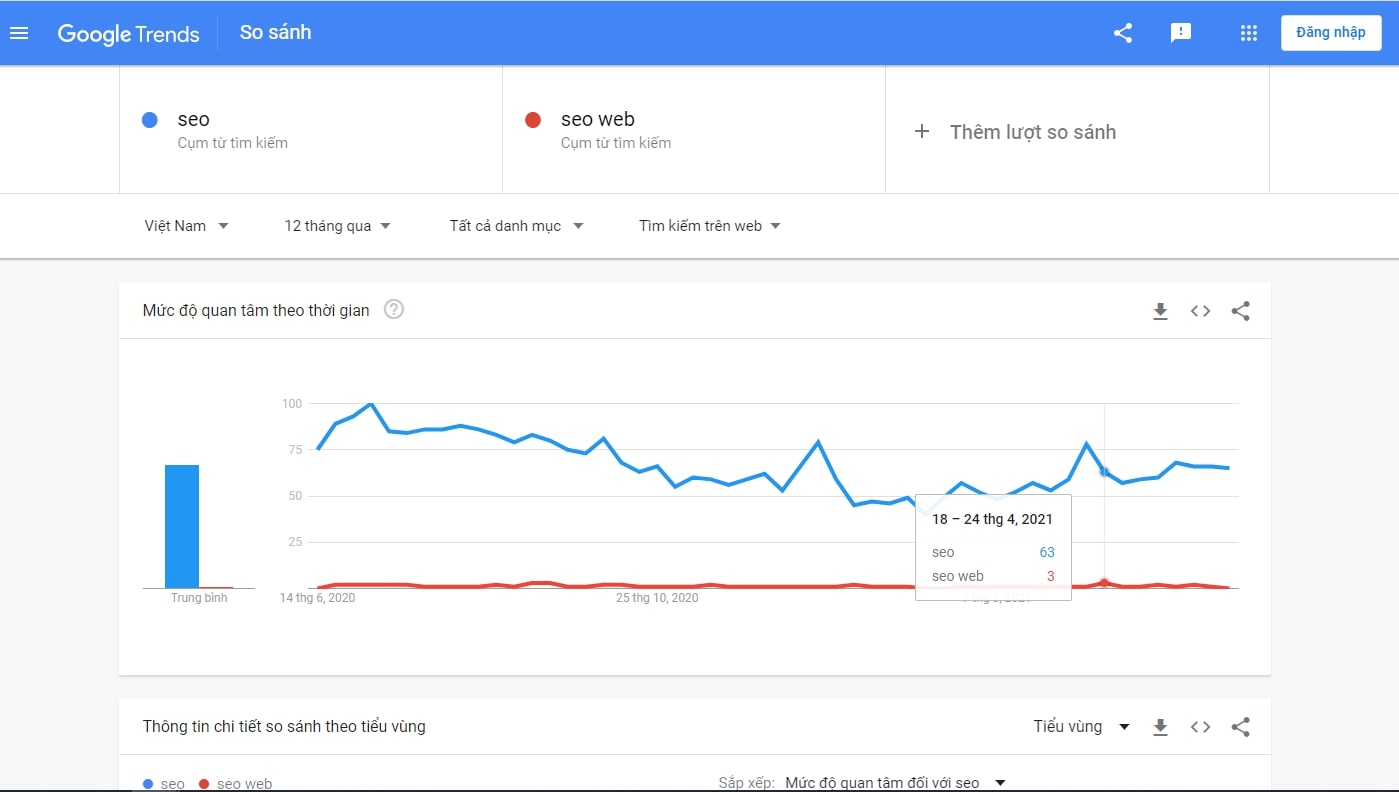Get embed code for interest over time chart
The height and width of the screenshot is (792, 1399).
[x=1200, y=311]
